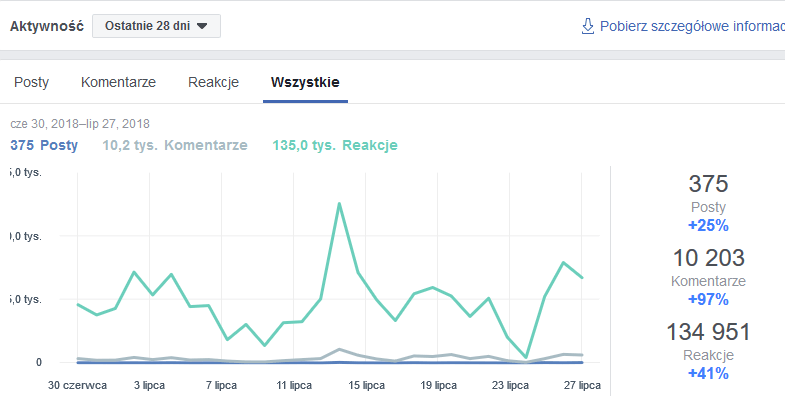Click the download icon beside Pobierz szczegółowe
The height and width of the screenshot is (413, 785).
pos(587,26)
